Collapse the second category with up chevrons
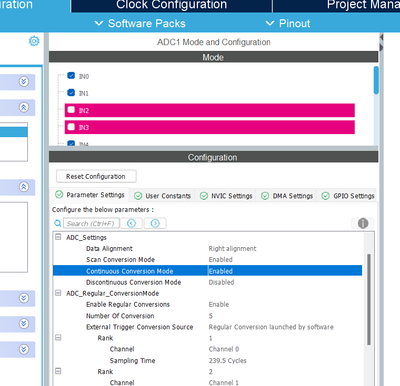The image size is (400, 386). point(24,107)
